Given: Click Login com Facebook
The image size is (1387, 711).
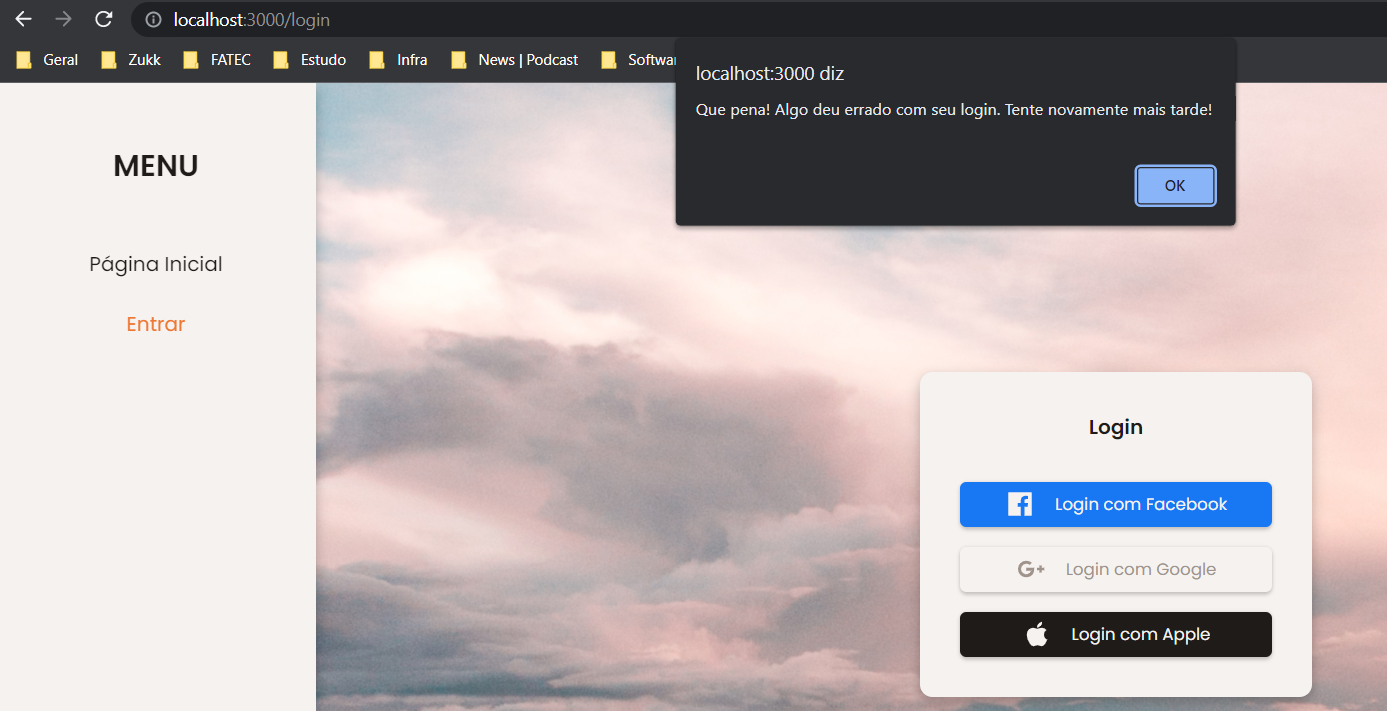Looking at the screenshot, I should [x=1115, y=504].
